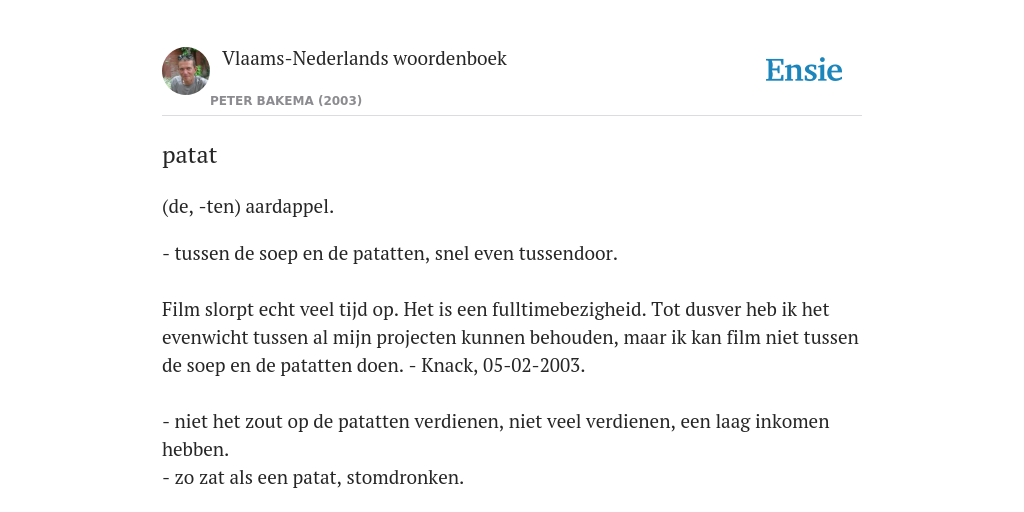This screenshot has height=512, width=1024.
Task: Click the '(de, -ten)' grammatical note
Action: 201,207
